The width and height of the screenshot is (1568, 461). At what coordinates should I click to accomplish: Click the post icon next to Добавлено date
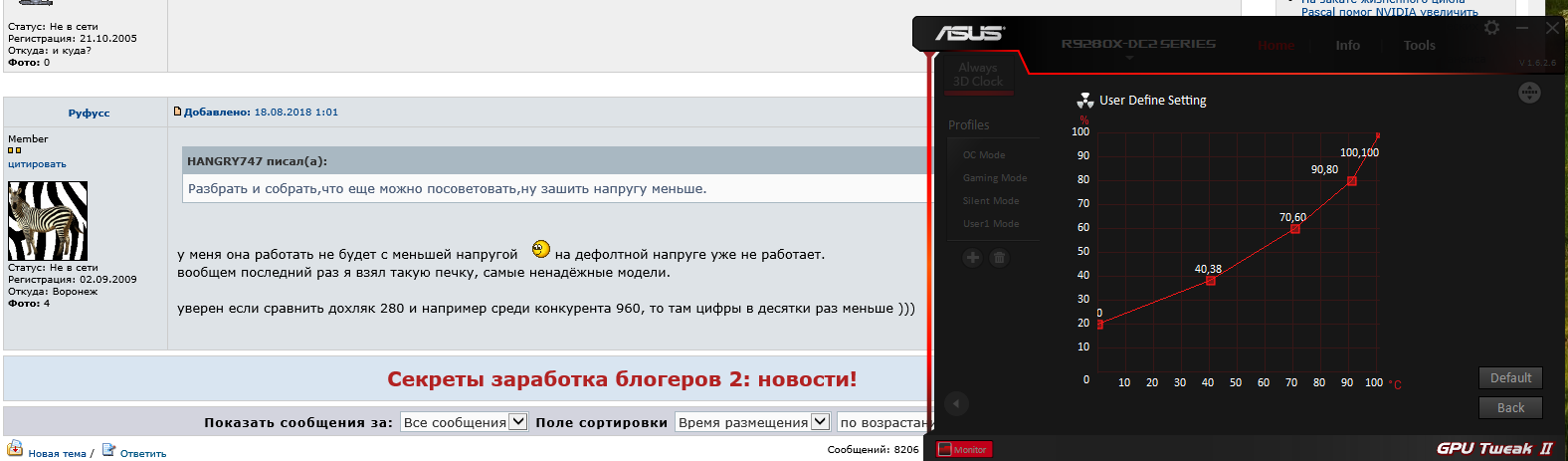pyautogui.click(x=178, y=112)
